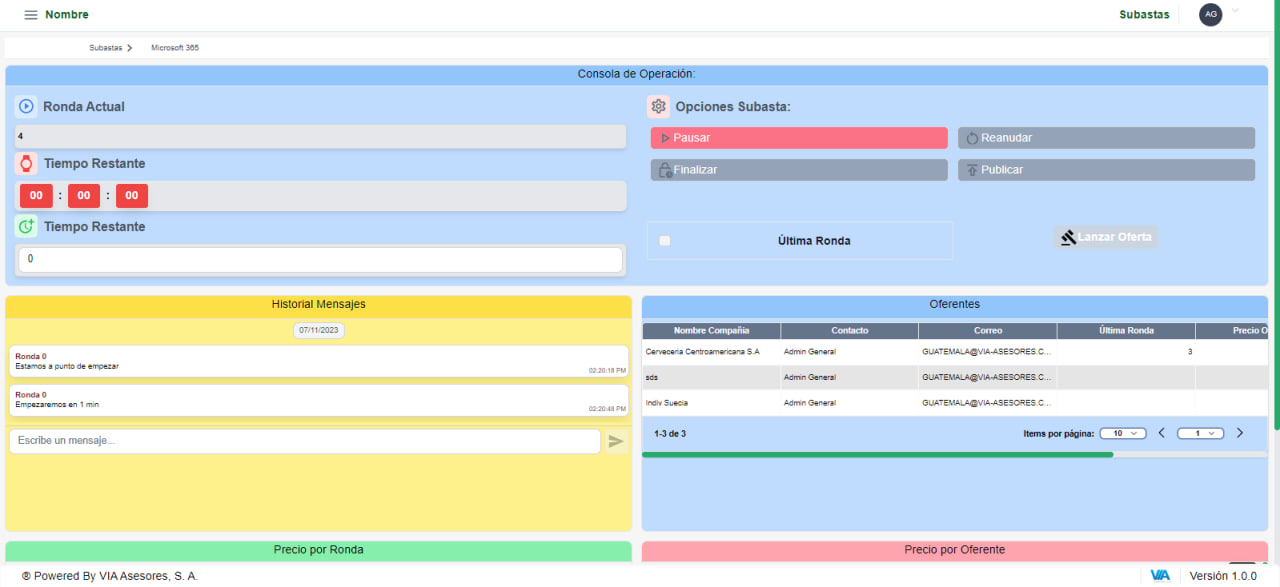Viewport: 1280px width, 587px height.
Task: Click the Versión 1.0.0 label
Action: click(1223, 576)
